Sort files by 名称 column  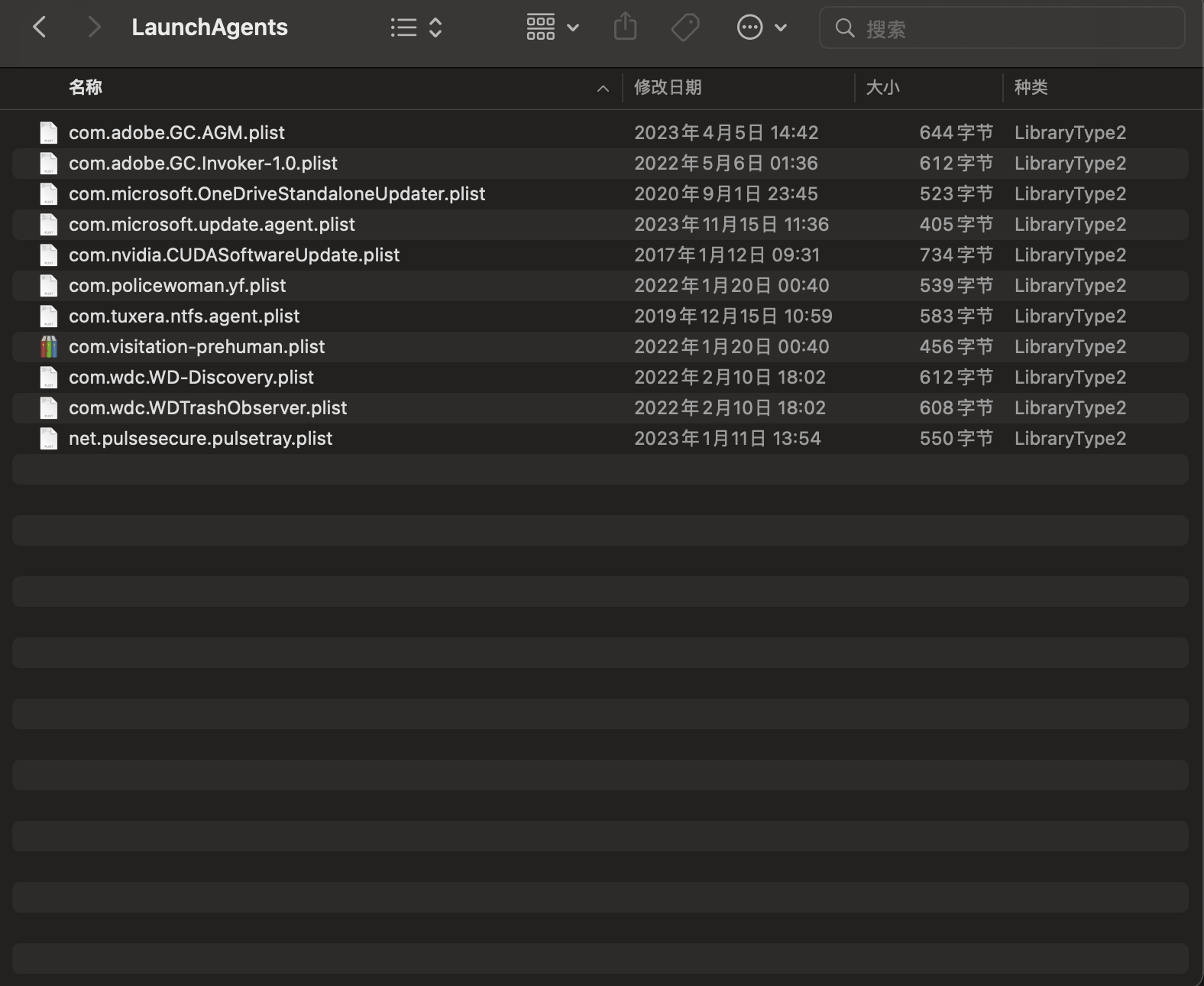coord(85,87)
